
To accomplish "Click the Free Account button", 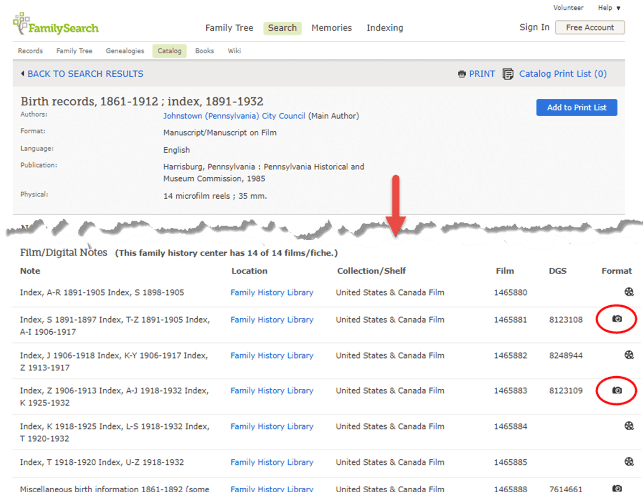I will (x=590, y=27).
